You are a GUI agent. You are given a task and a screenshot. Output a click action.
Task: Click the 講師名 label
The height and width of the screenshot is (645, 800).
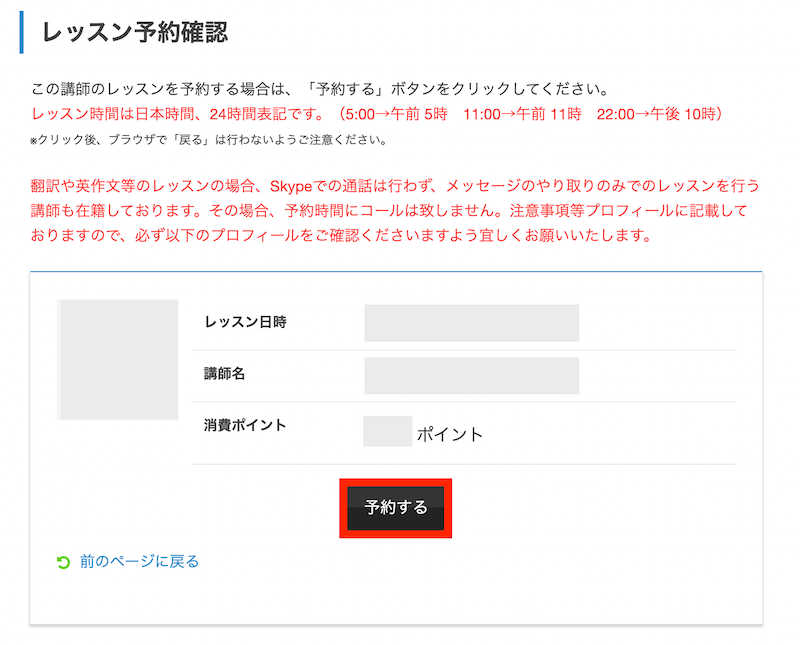(224, 374)
